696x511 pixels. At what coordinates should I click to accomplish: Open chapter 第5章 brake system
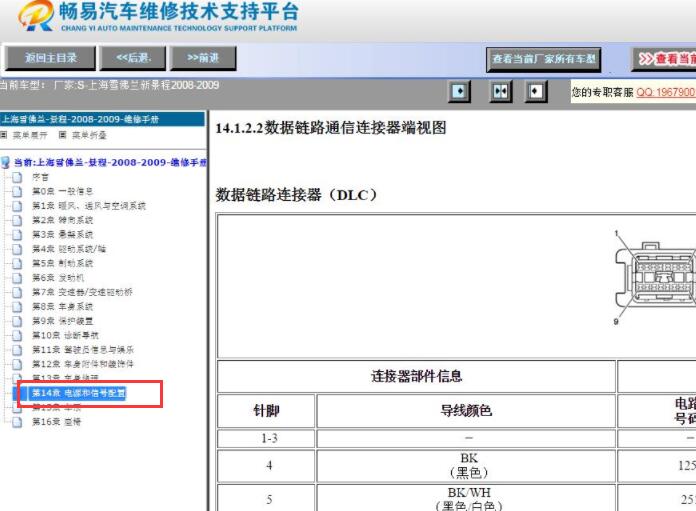tap(63, 263)
